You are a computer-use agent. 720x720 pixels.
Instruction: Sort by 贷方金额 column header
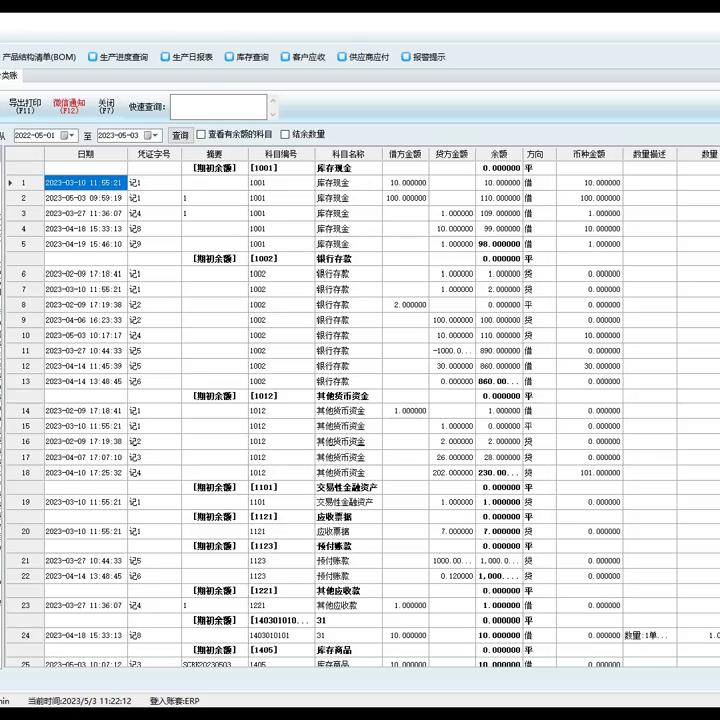tap(452, 154)
